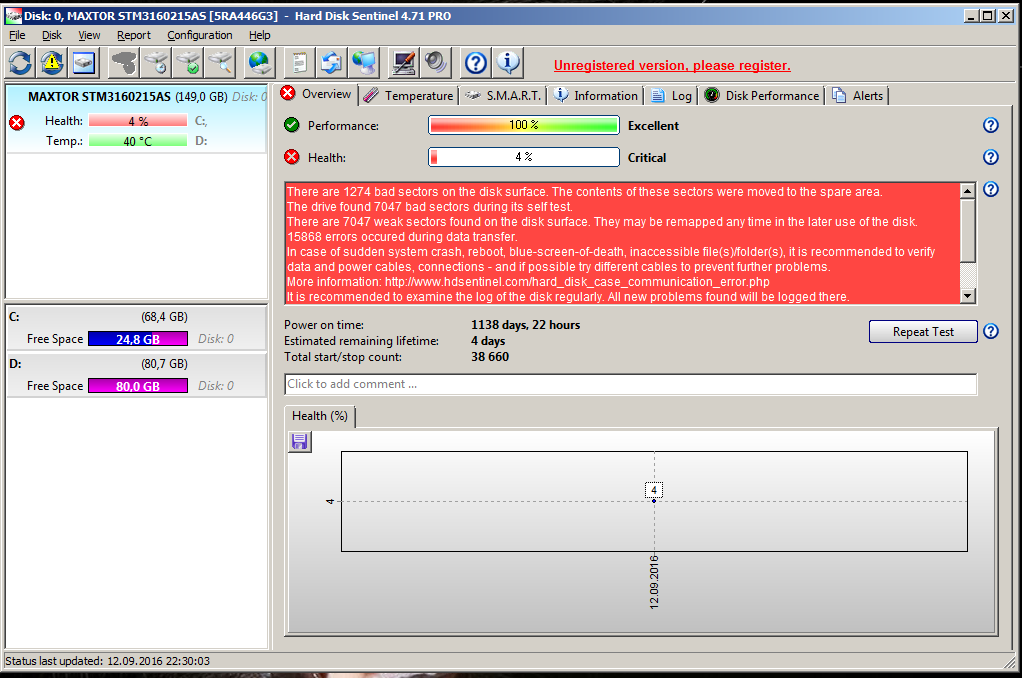
Task: Click the refresh with warning triangle toolbar icon
Action: pos(52,63)
